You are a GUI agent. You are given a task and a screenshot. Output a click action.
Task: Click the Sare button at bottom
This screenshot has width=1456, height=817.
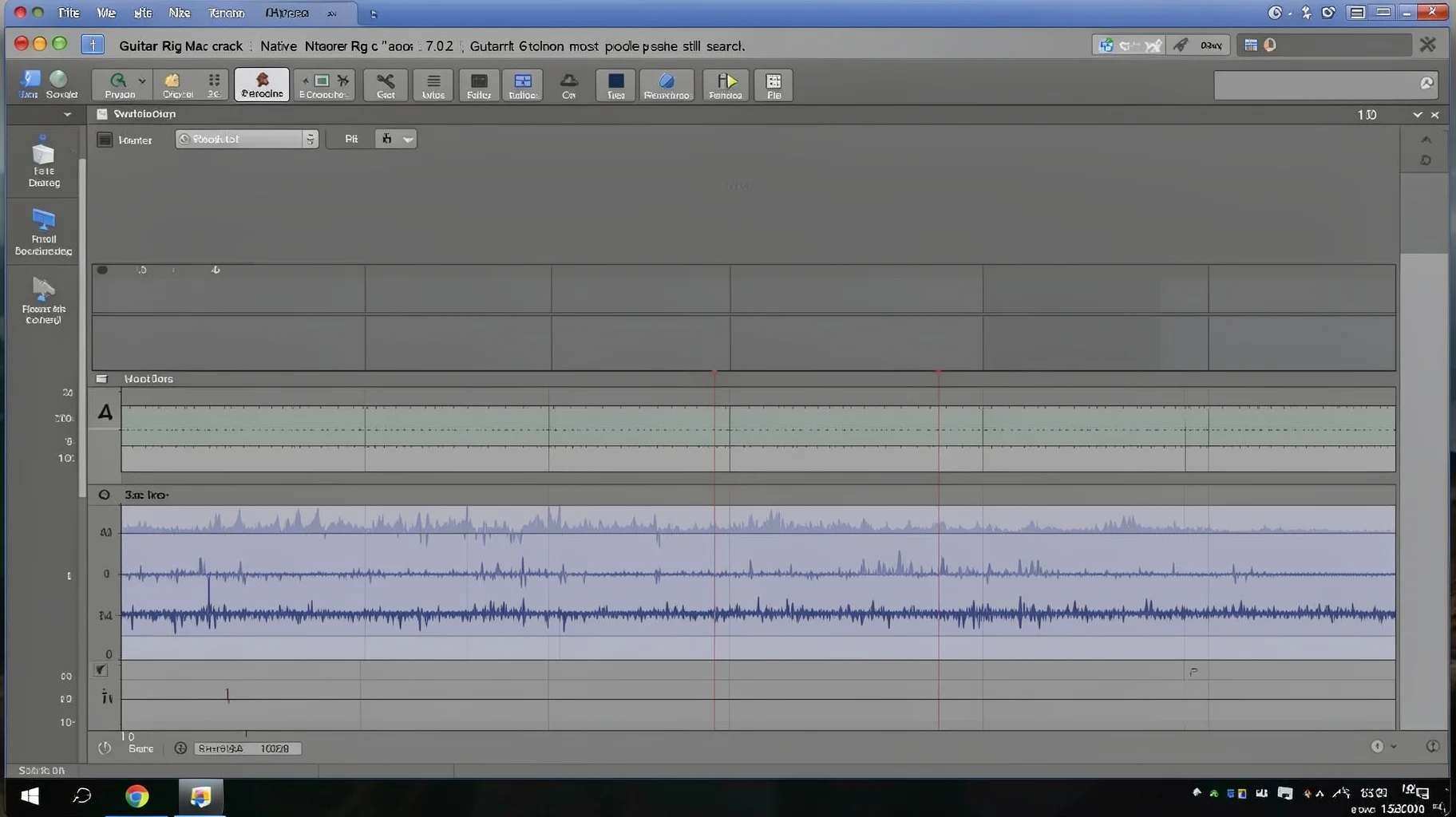point(140,748)
